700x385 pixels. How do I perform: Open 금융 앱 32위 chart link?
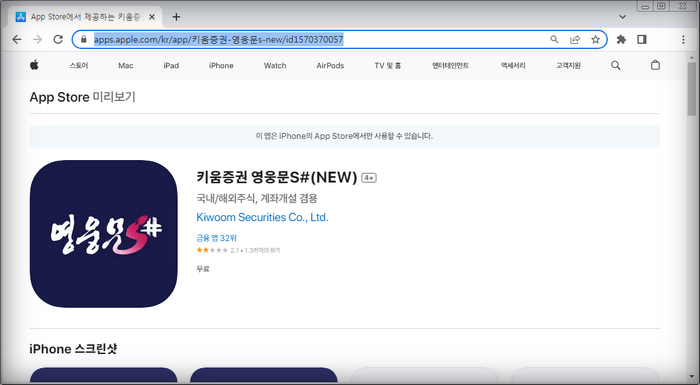coord(217,238)
